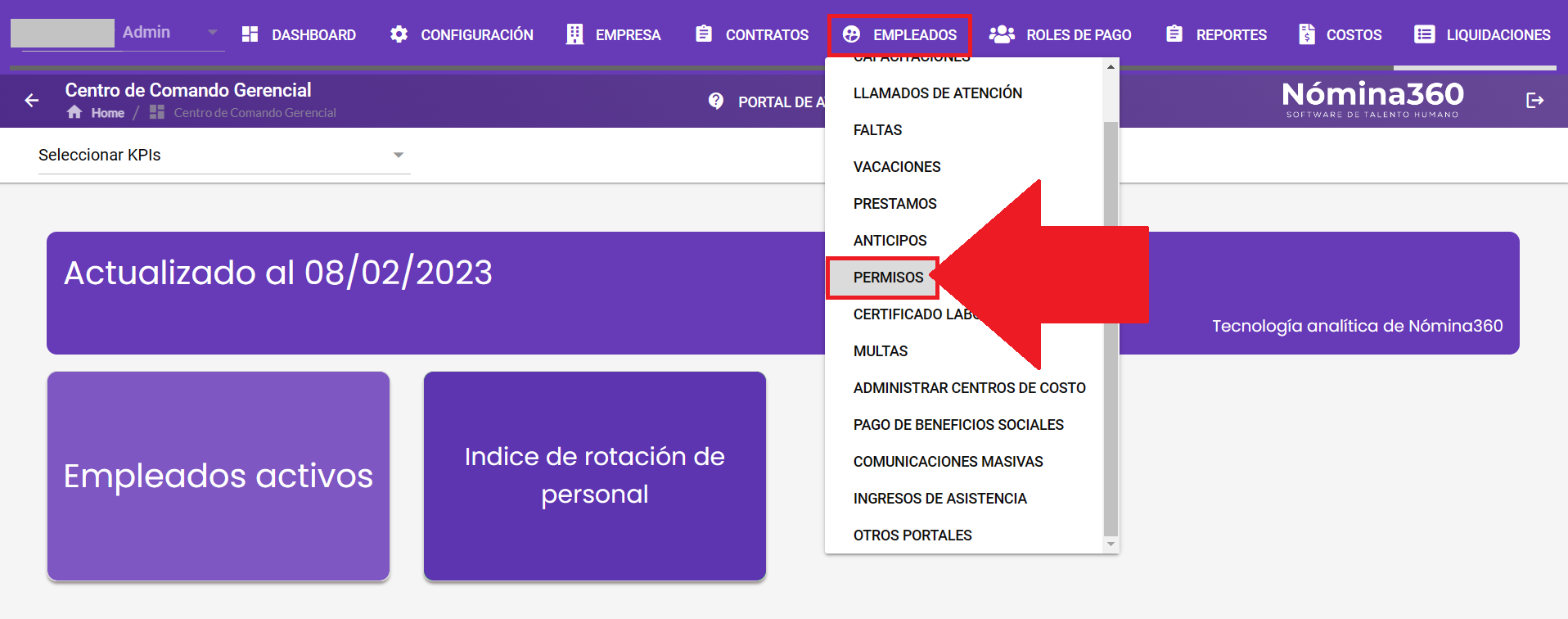This screenshot has height=619, width=1568.
Task: Click the breadcrumb dashboard grid icon
Action: tap(157, 112)
